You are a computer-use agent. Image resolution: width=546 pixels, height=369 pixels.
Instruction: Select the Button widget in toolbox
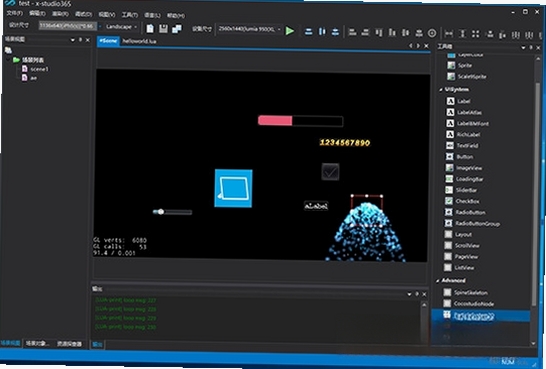coord(460,157)
